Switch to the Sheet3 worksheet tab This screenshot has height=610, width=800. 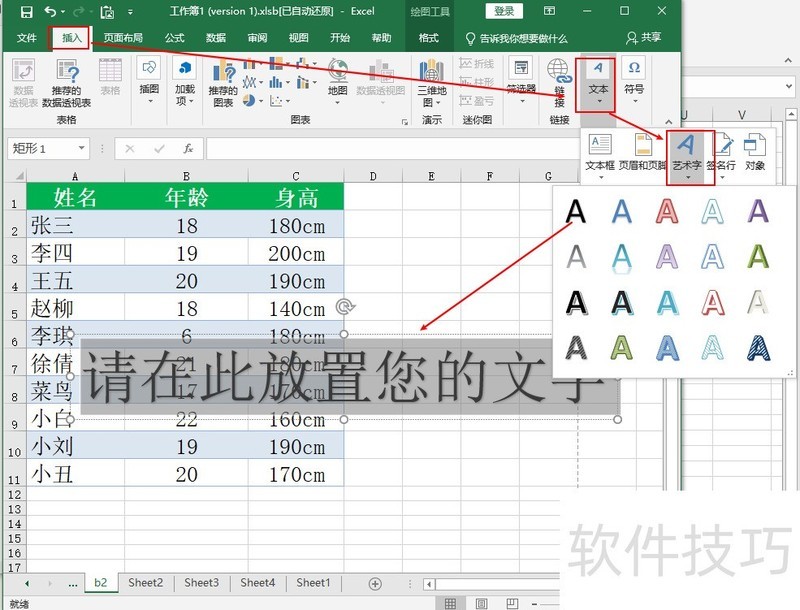coord(201,583)
